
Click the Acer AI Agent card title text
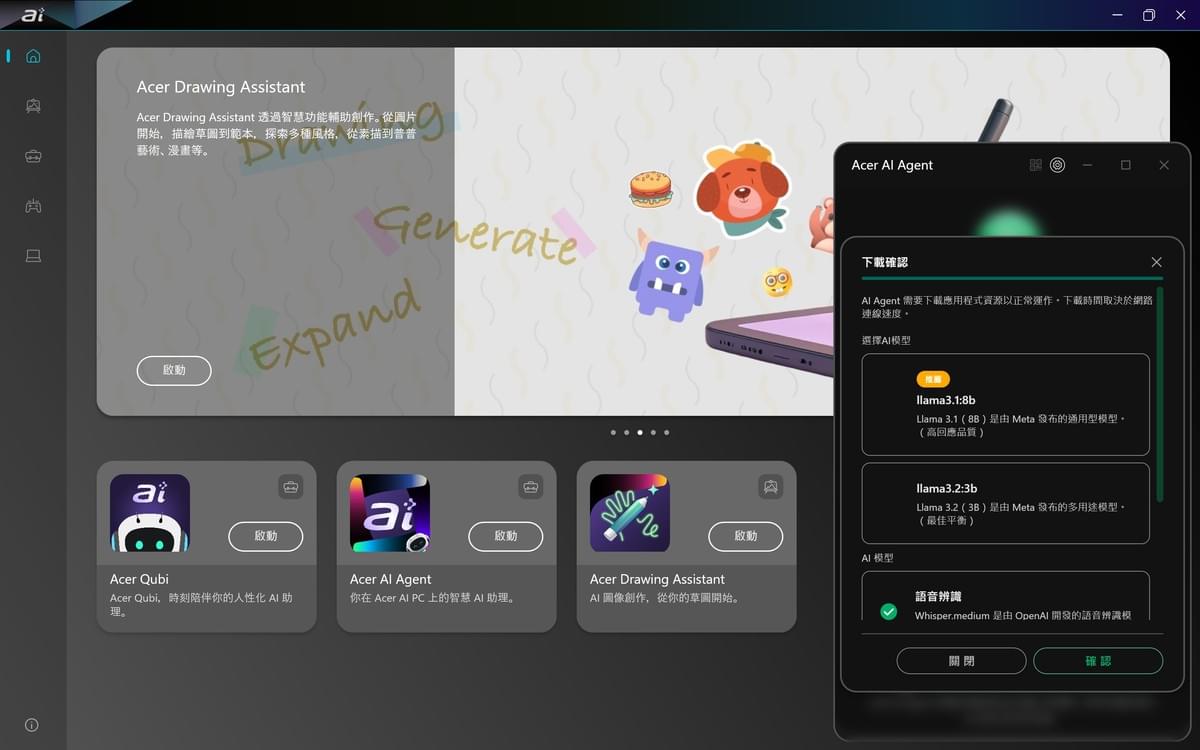coord(391,579)
